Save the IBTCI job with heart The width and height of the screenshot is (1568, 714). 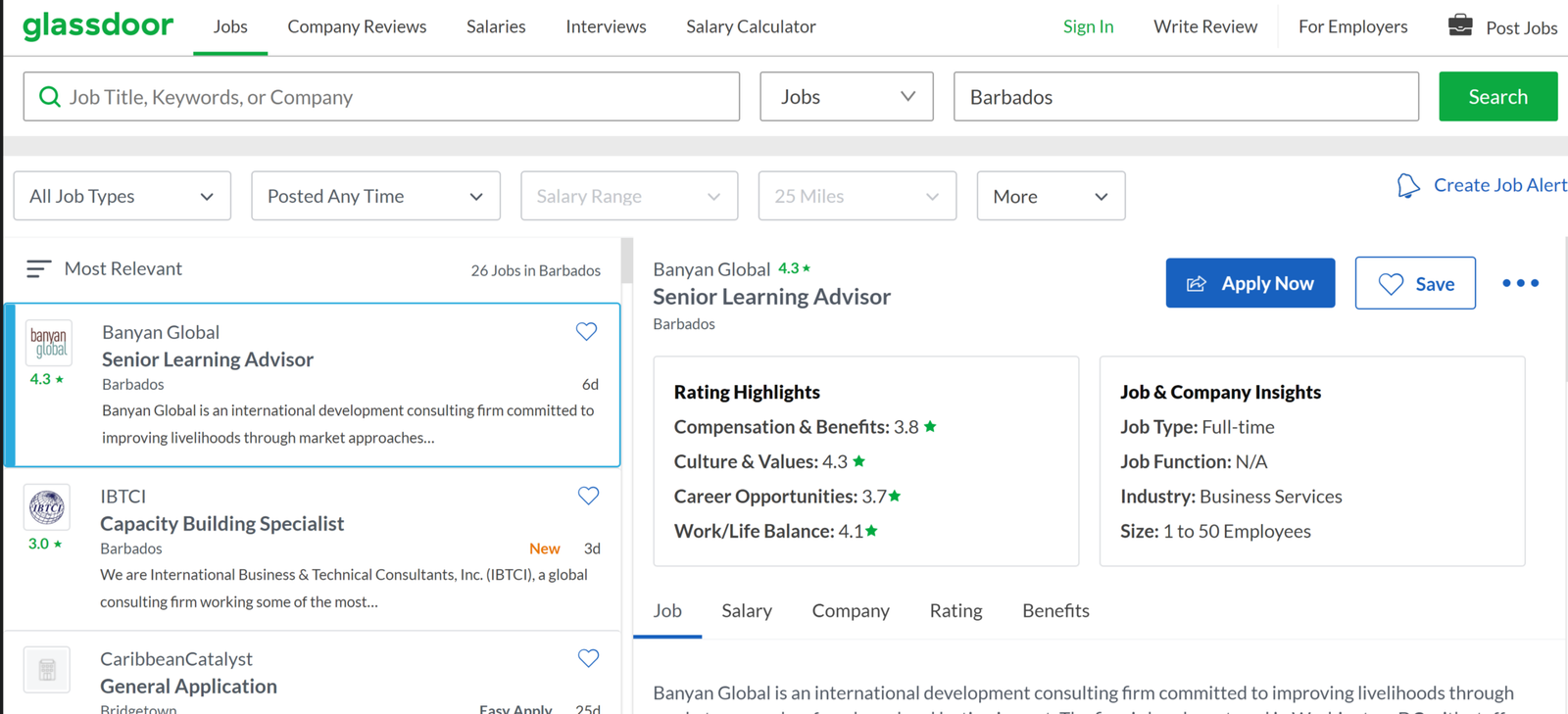pos(588,496)
